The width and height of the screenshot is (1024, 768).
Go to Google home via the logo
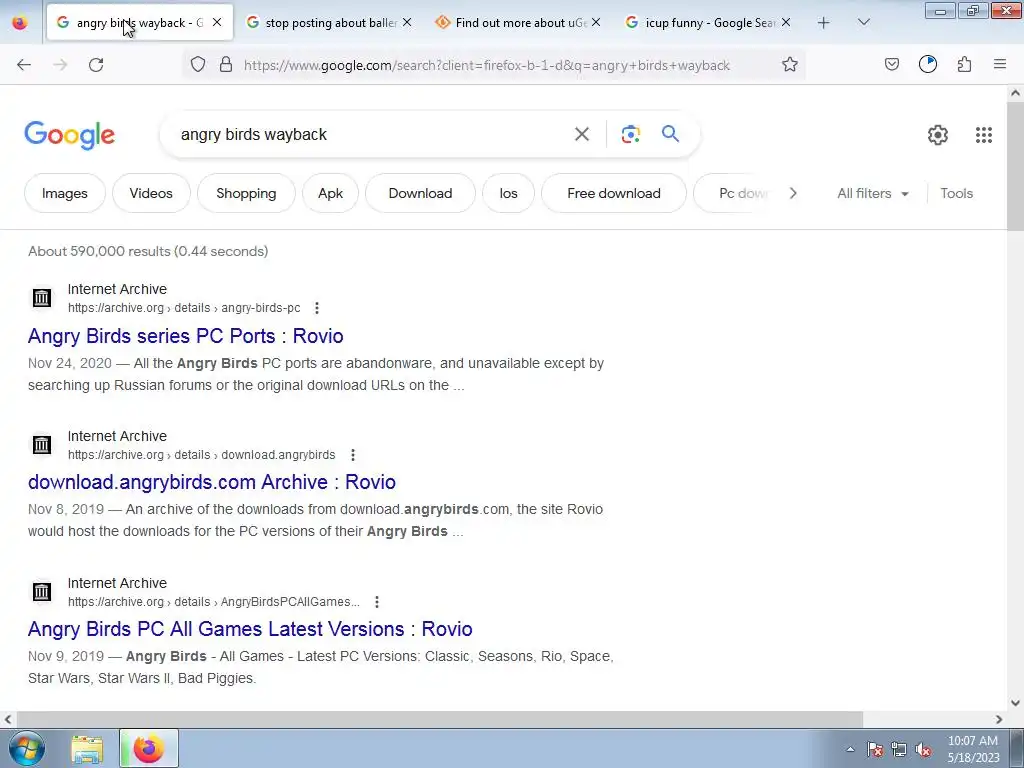69,135
